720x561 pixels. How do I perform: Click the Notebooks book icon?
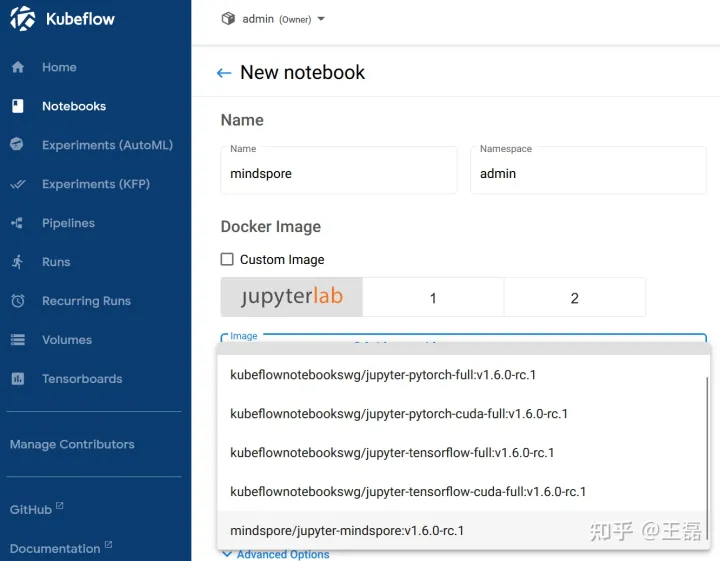pos(18,106)
